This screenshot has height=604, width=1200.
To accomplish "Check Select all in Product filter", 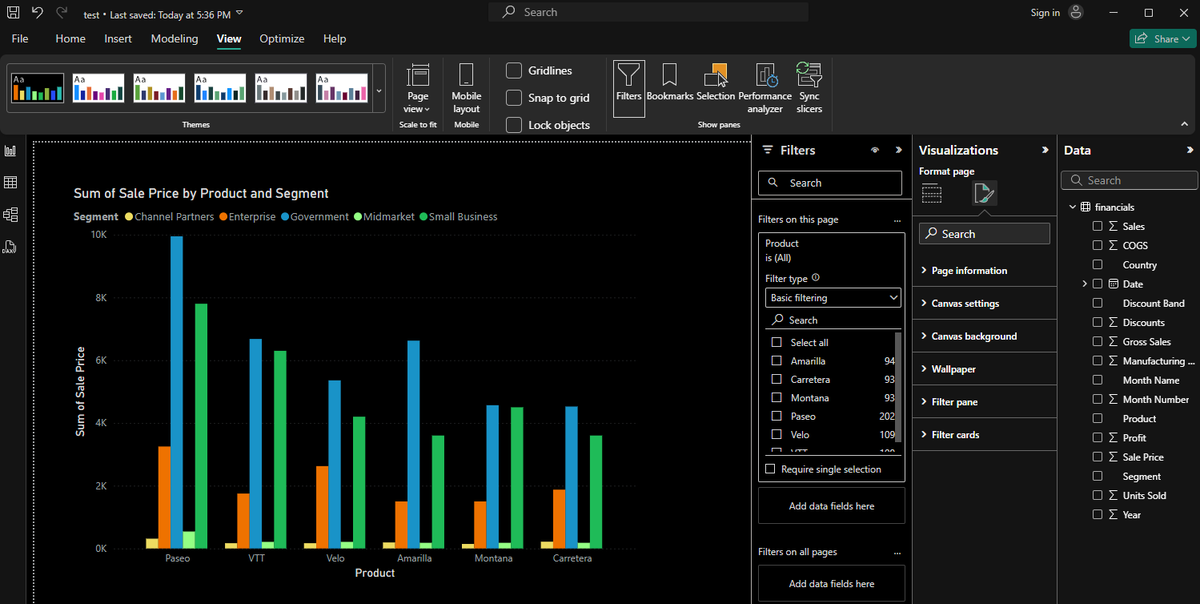I will tap(777, 342).
